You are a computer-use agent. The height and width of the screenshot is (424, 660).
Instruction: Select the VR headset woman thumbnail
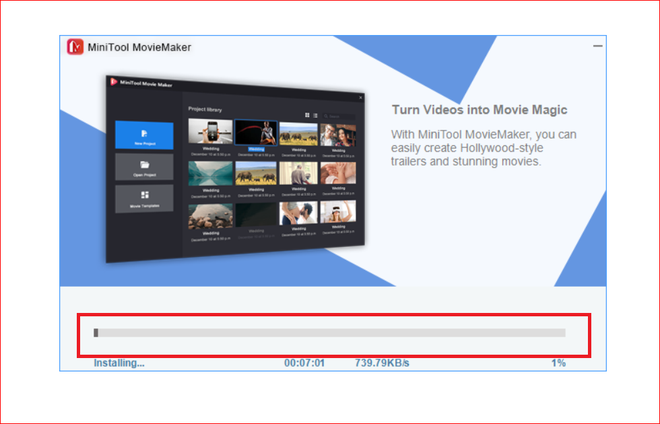[x=338, y=211]
